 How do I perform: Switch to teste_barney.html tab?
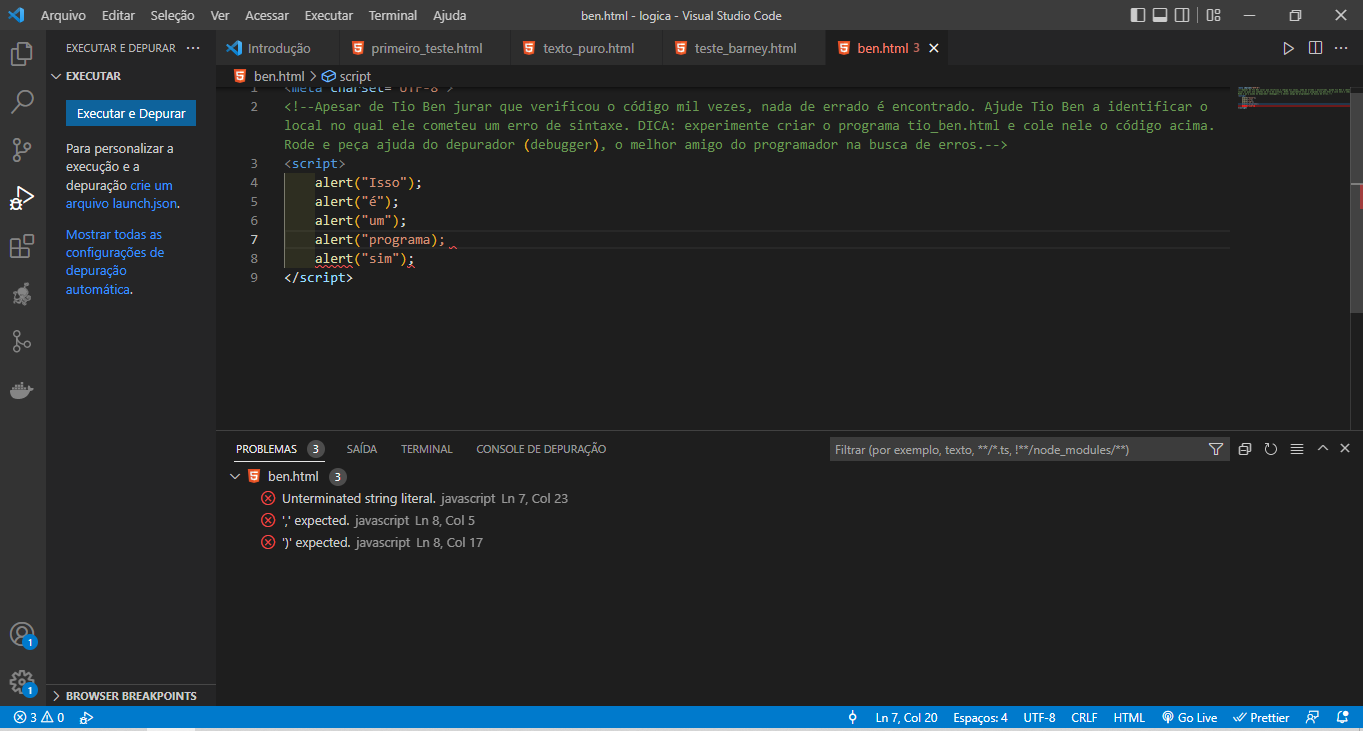click(745, 48)
